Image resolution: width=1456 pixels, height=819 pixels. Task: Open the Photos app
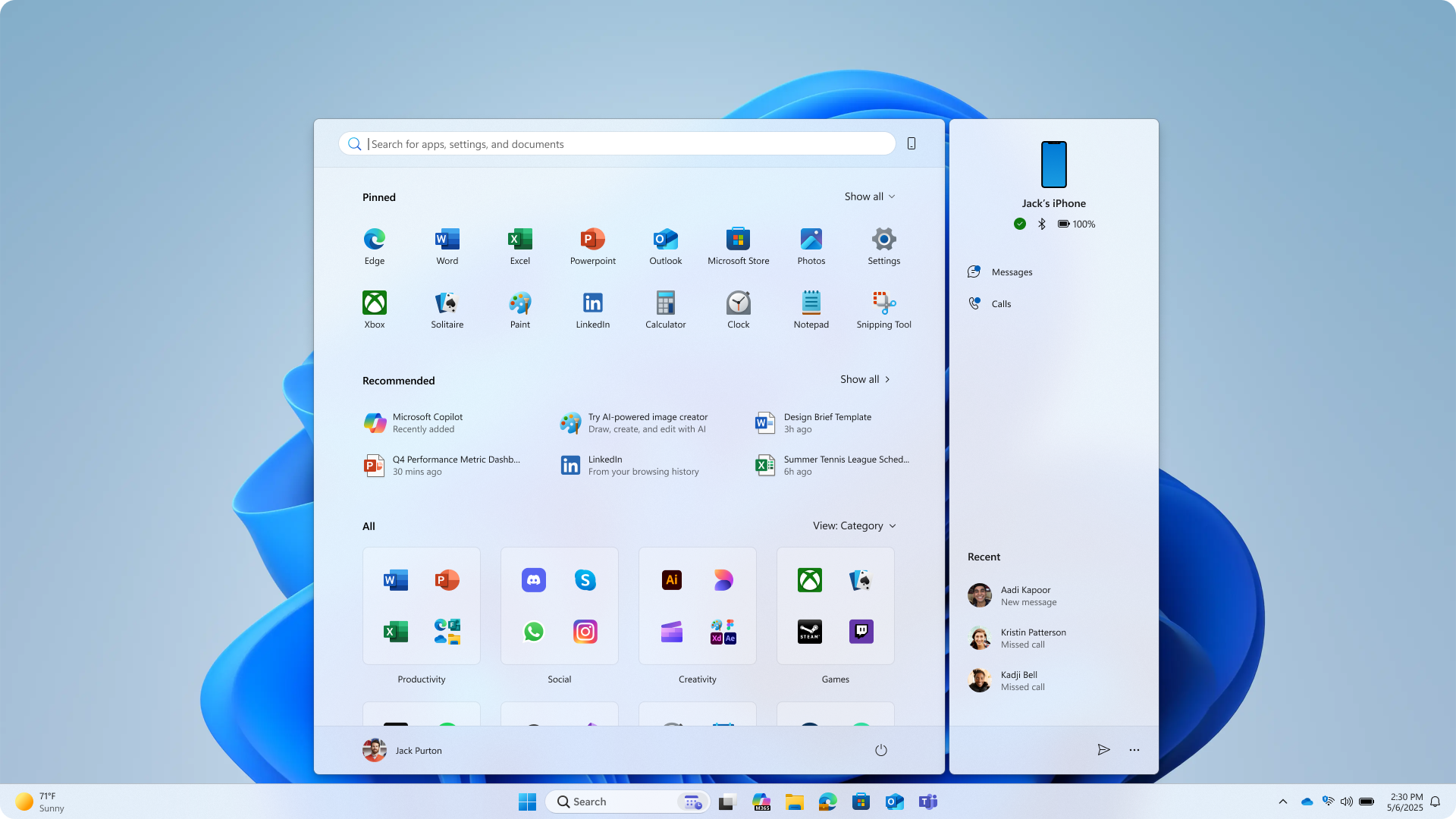[x=811, y=246]
